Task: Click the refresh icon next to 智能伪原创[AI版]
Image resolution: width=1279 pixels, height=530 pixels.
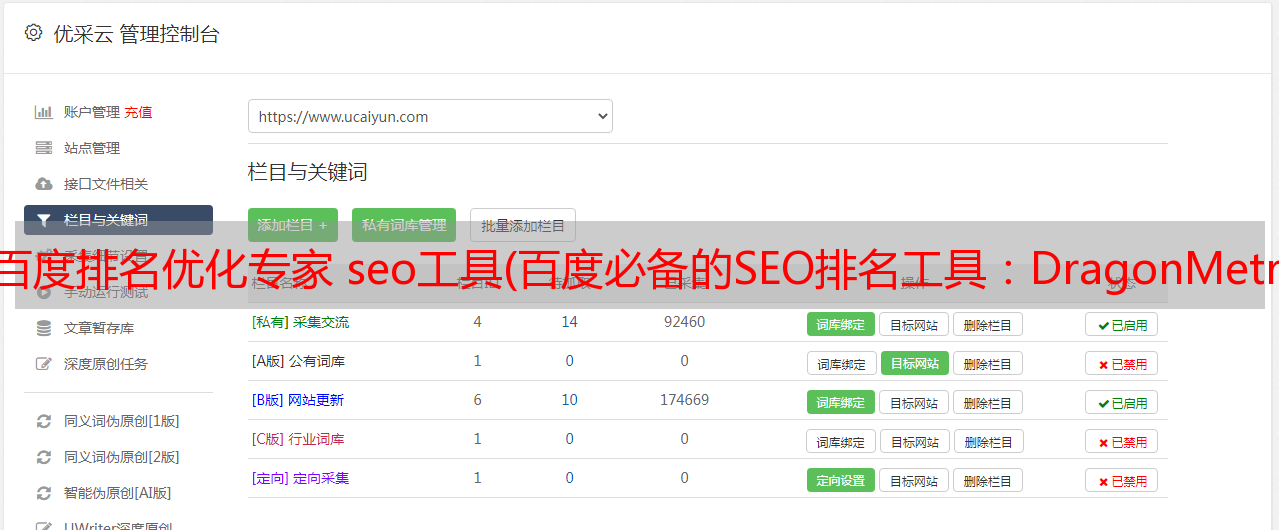Action: [x=43, y=493]
